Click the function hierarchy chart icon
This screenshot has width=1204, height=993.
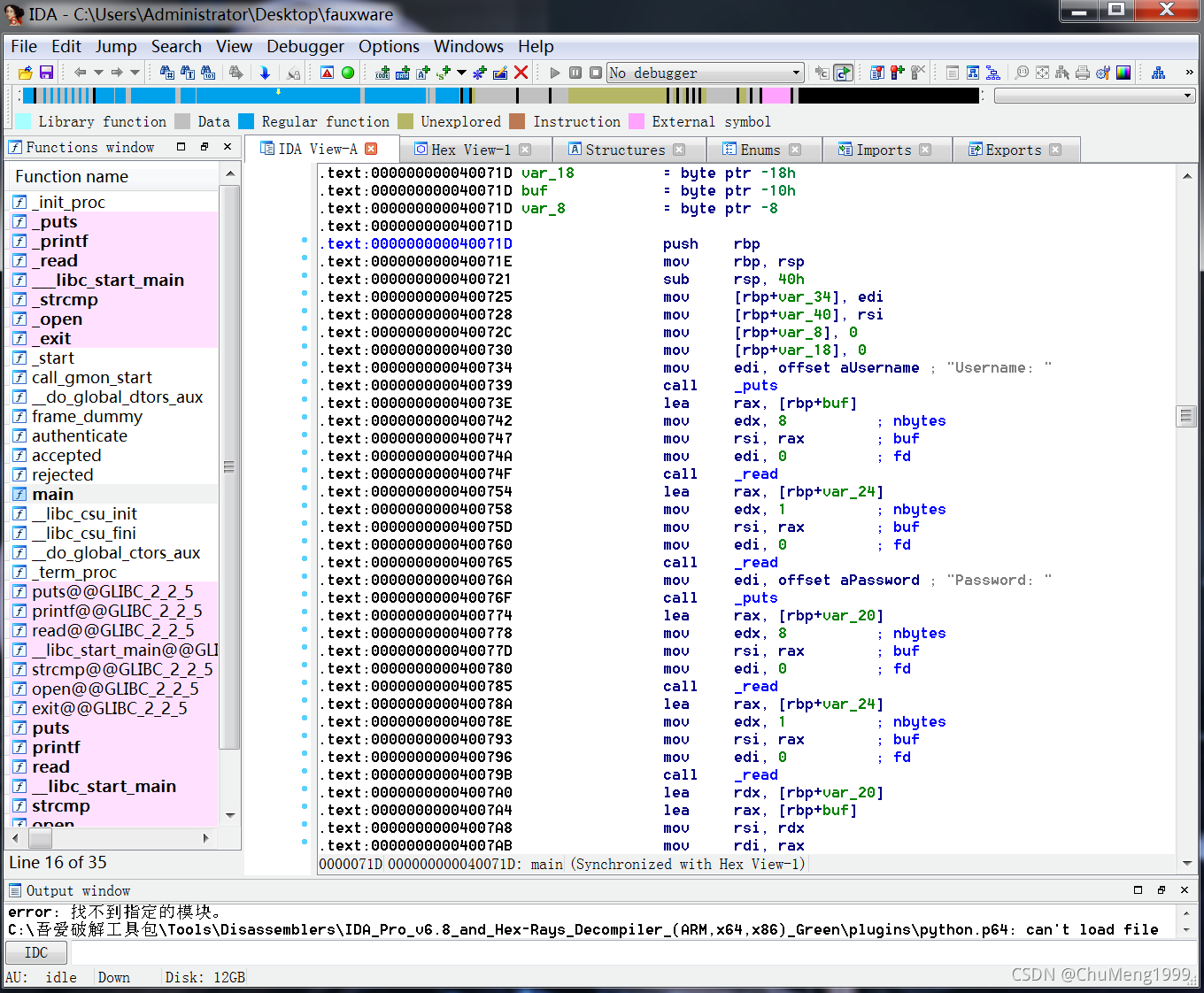click(x=1158, y=73)
